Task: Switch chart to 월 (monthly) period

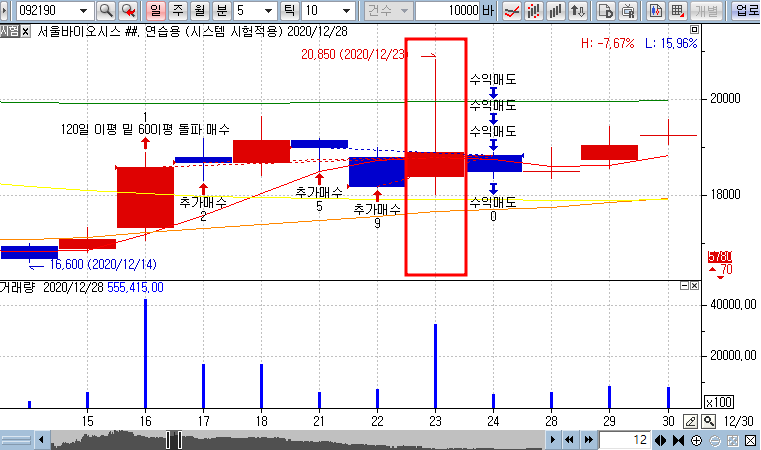Action: 198,11
